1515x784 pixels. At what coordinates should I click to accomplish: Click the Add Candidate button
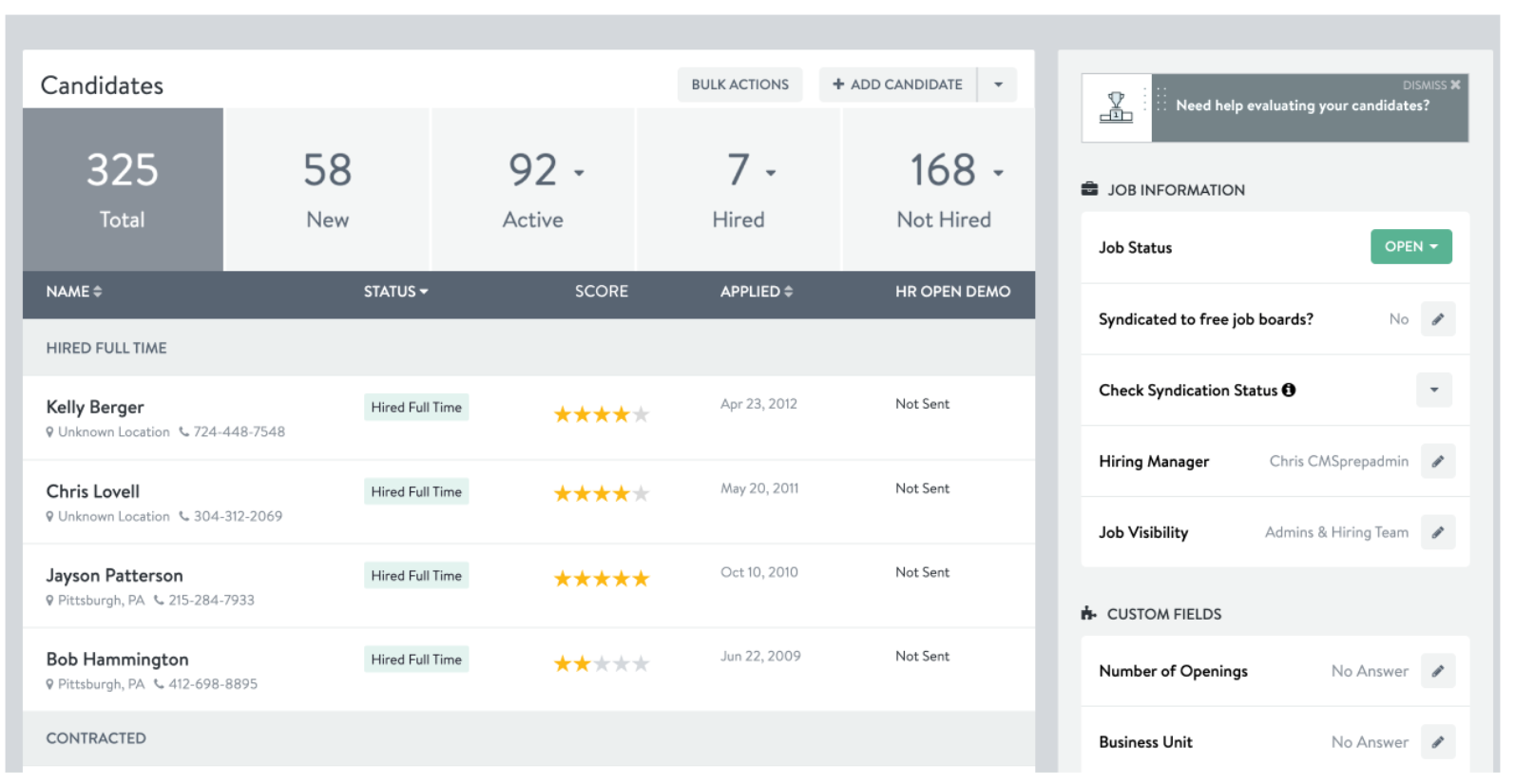[x=898, y=85]
